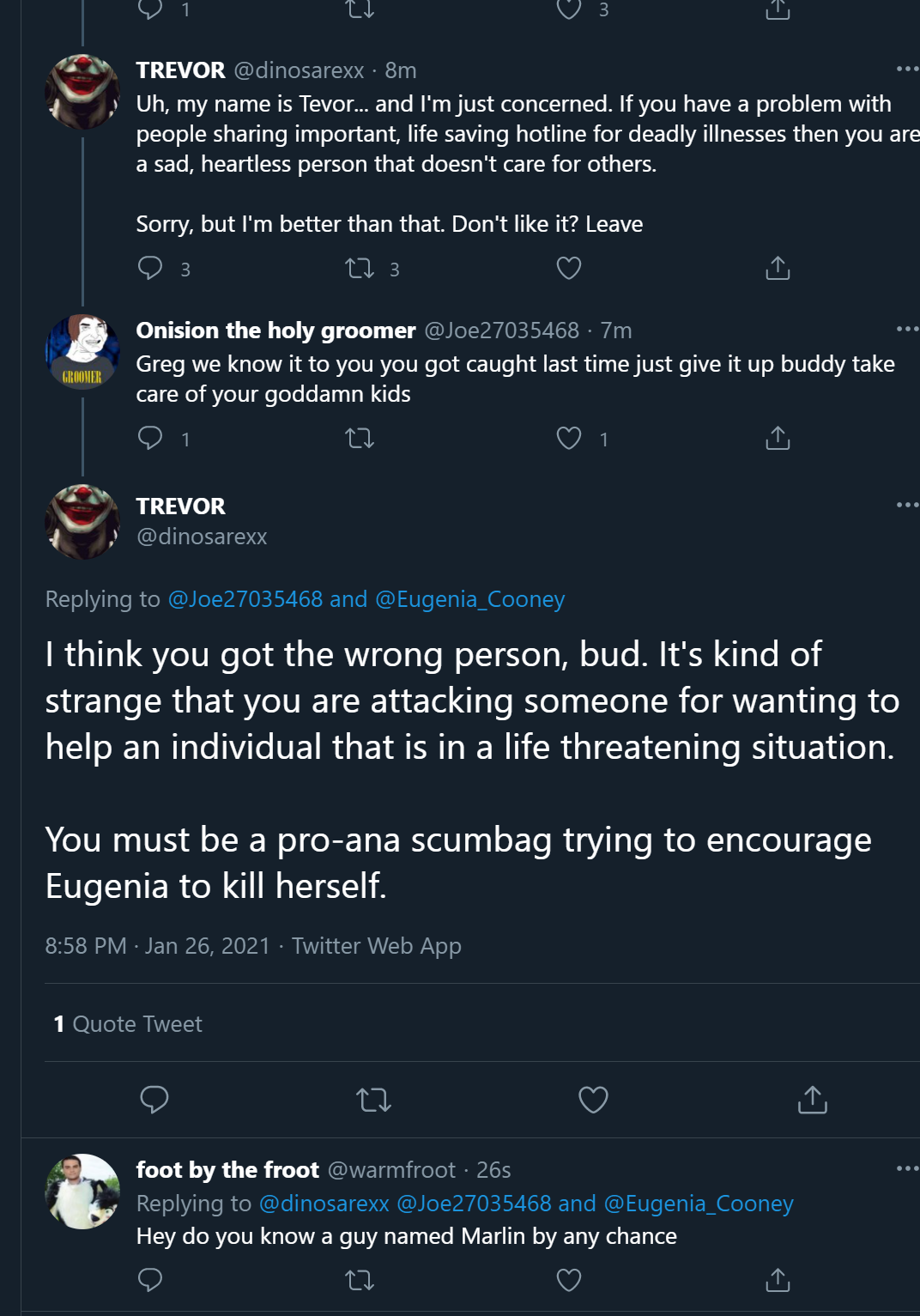
Task: Retweet TREVOR's hotline tweet with 3 retweets
Action: click(x=360, y=269)
